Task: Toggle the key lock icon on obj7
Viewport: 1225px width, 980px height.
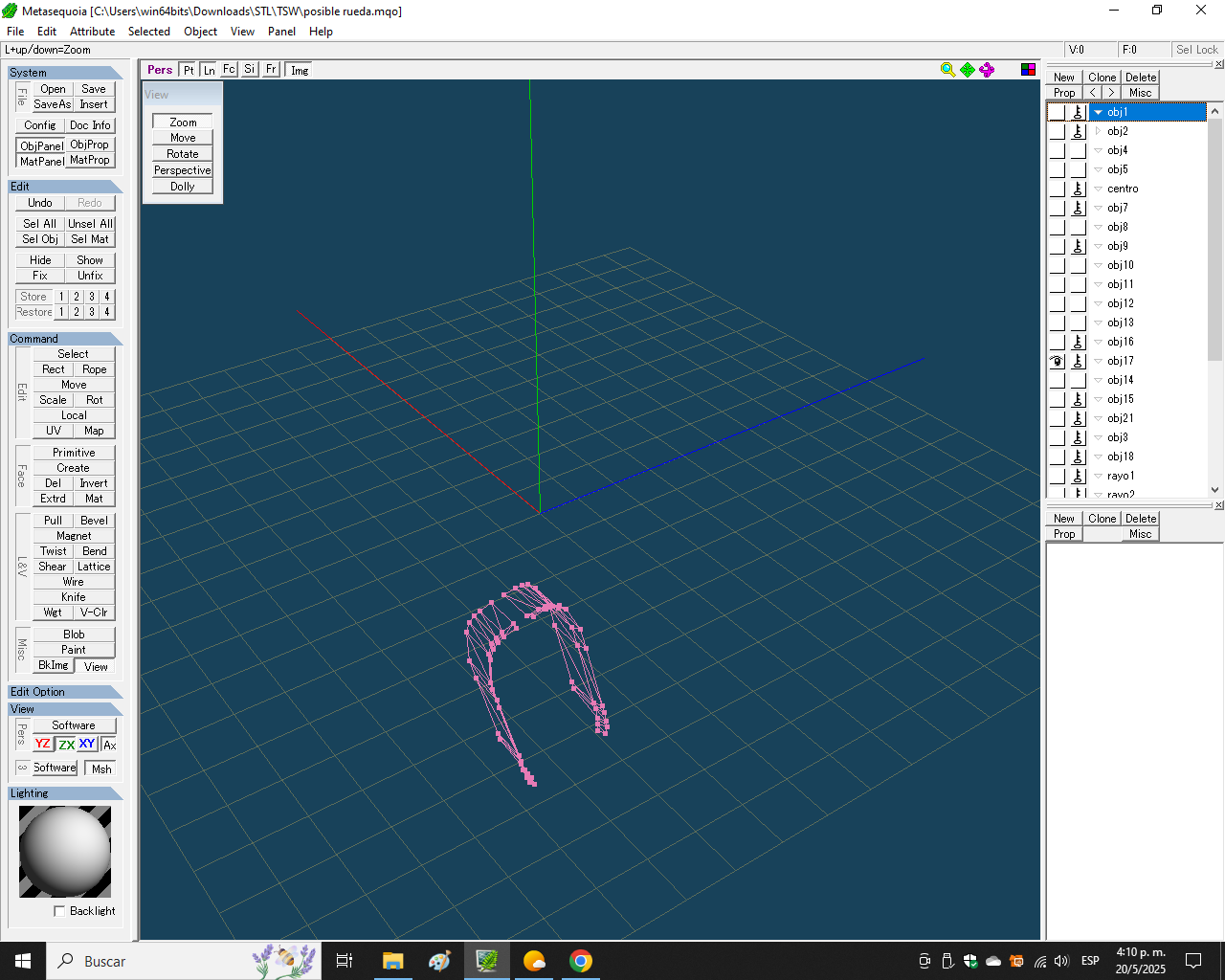Action: click(1078, 208)
